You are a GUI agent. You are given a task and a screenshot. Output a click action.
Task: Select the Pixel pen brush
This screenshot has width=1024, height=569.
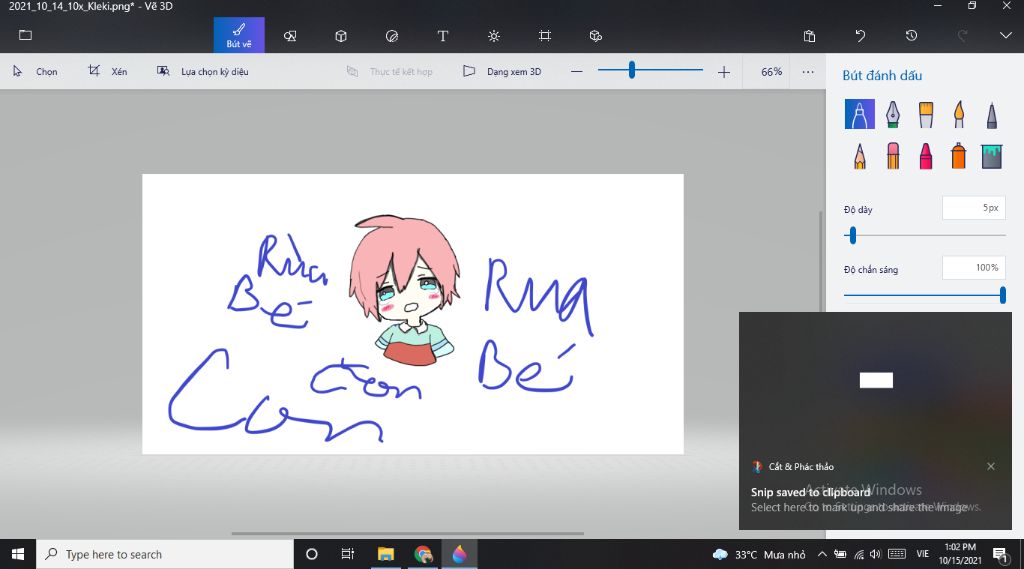point(991,114)
